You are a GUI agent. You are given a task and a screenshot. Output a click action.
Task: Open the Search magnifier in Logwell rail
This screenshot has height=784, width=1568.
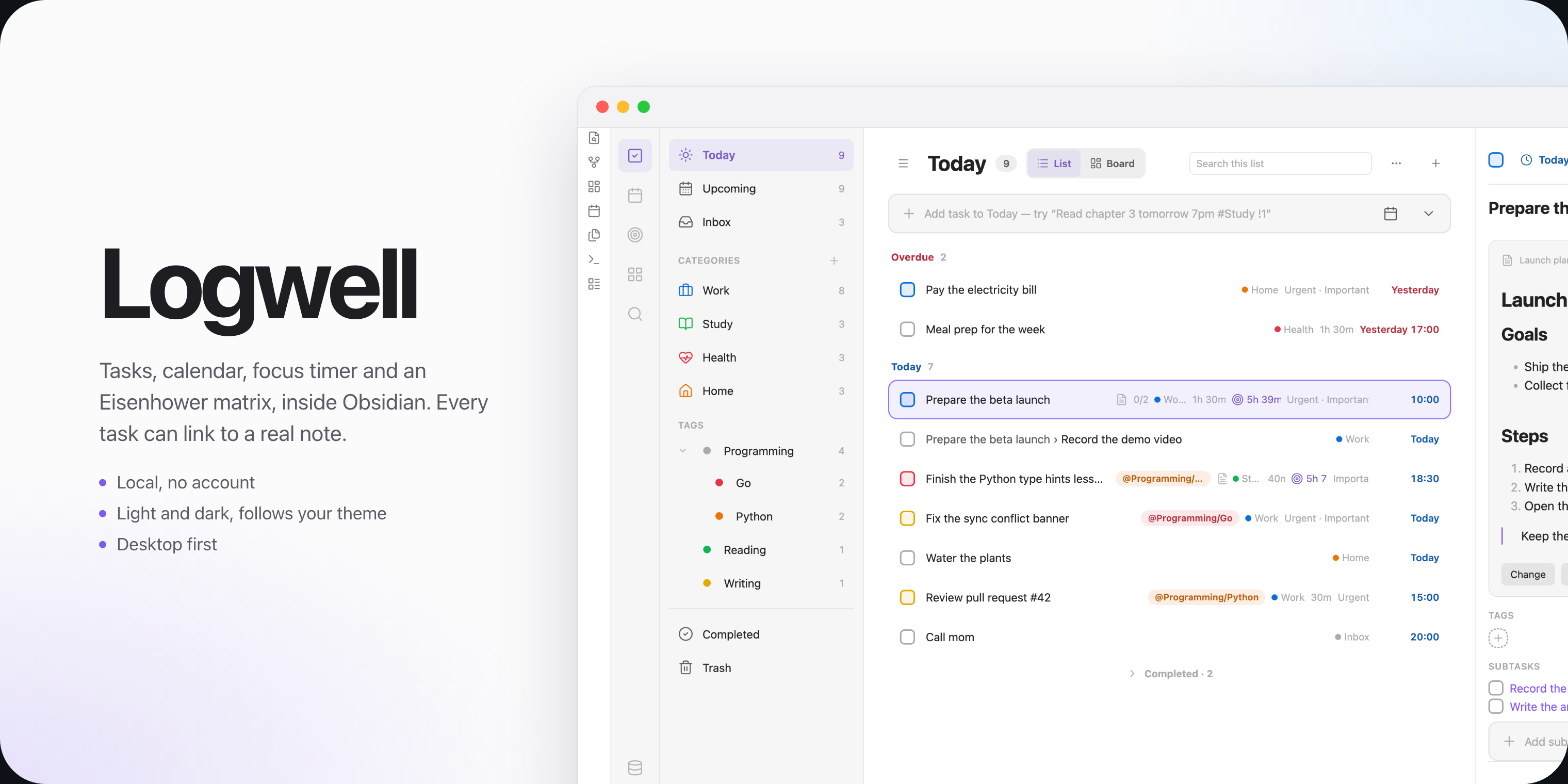pyautogui.click(x=635, y=314)
